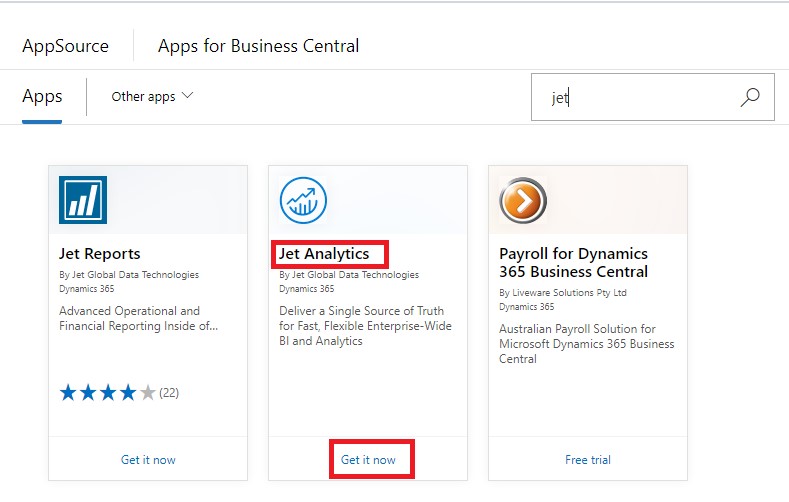
Task: Click the Jet Analytics circular chart icon
Action: (303, 200)
